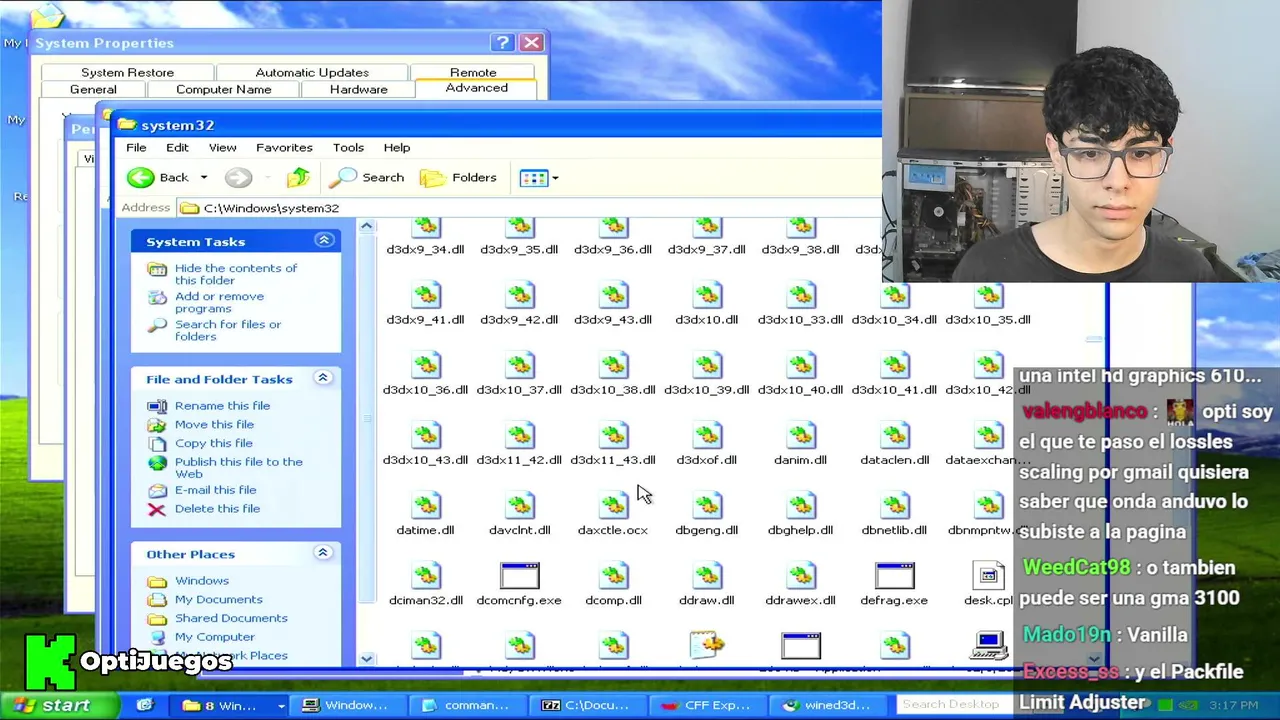This screenshot has width=1280, height=720.
Task: Select the d3dx10_39.dll file icon
Action: [707, 366]
